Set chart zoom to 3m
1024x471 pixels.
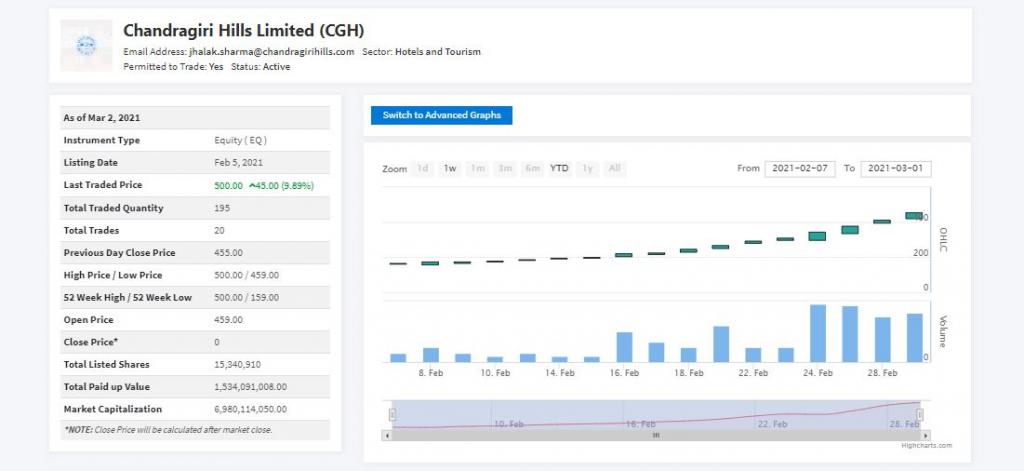point(505,169)
